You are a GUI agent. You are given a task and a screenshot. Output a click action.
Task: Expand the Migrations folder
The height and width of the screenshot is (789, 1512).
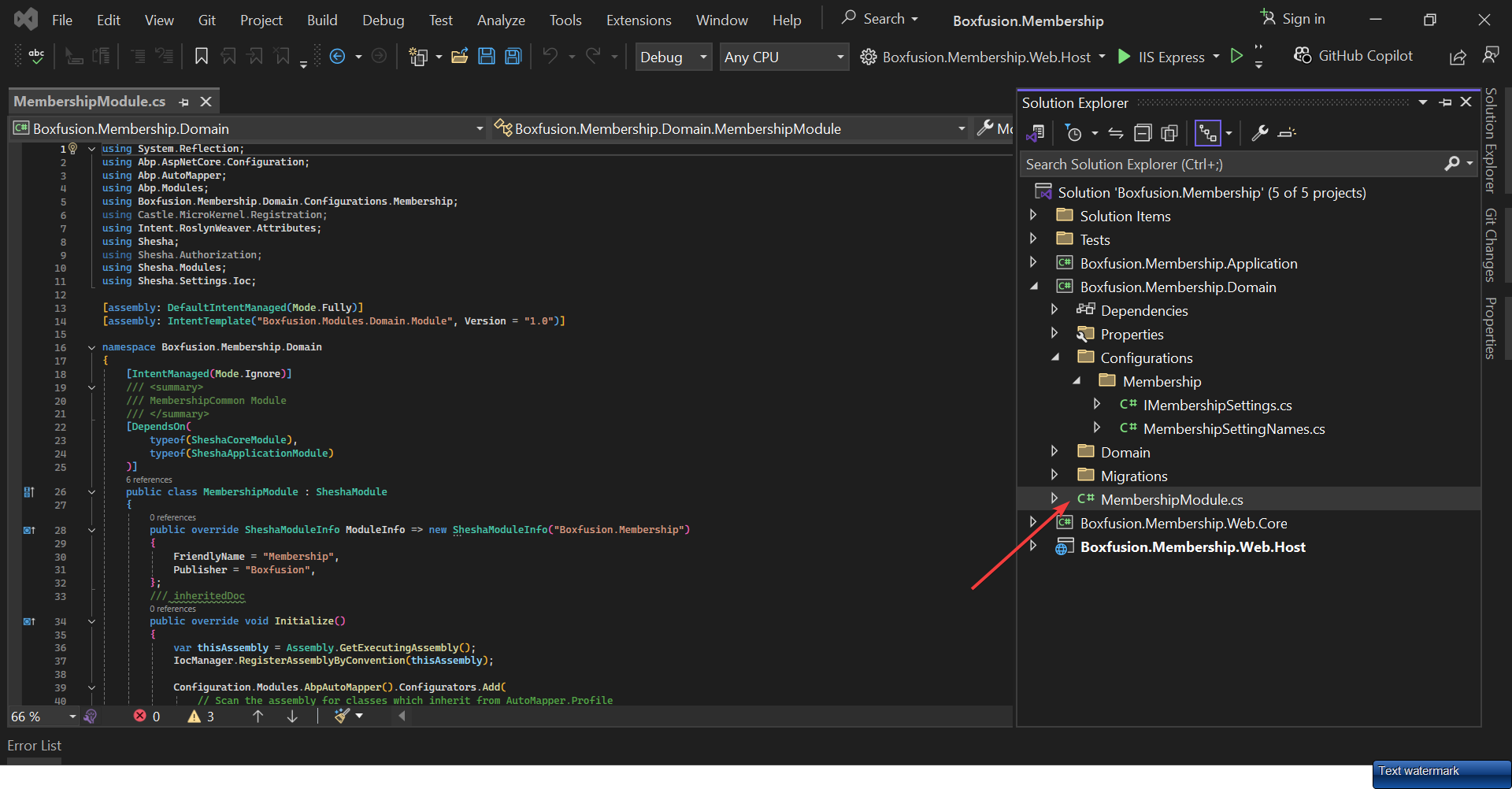pos(1054,475)
